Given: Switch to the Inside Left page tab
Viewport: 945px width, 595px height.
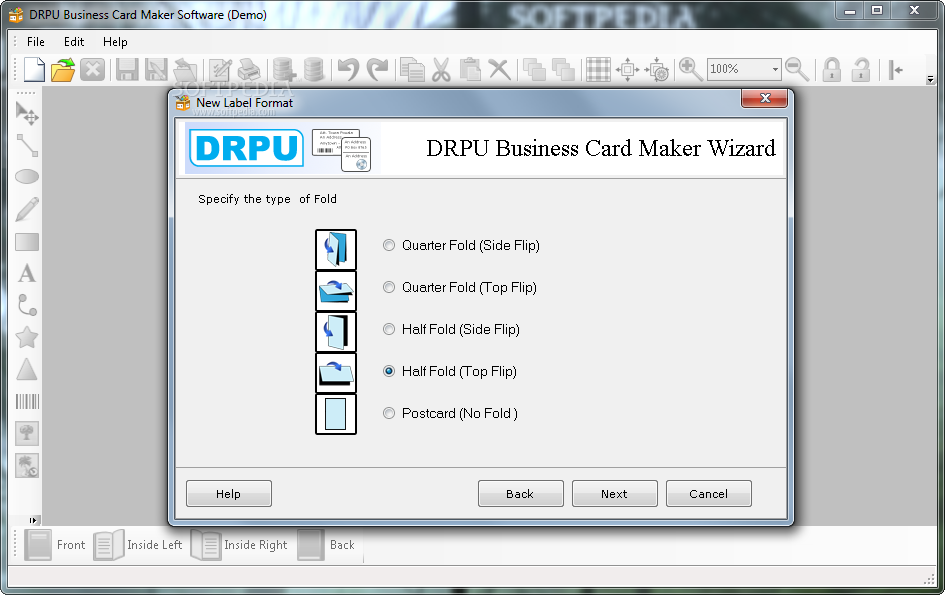Looking at the screenshot, I should point(138,545).
